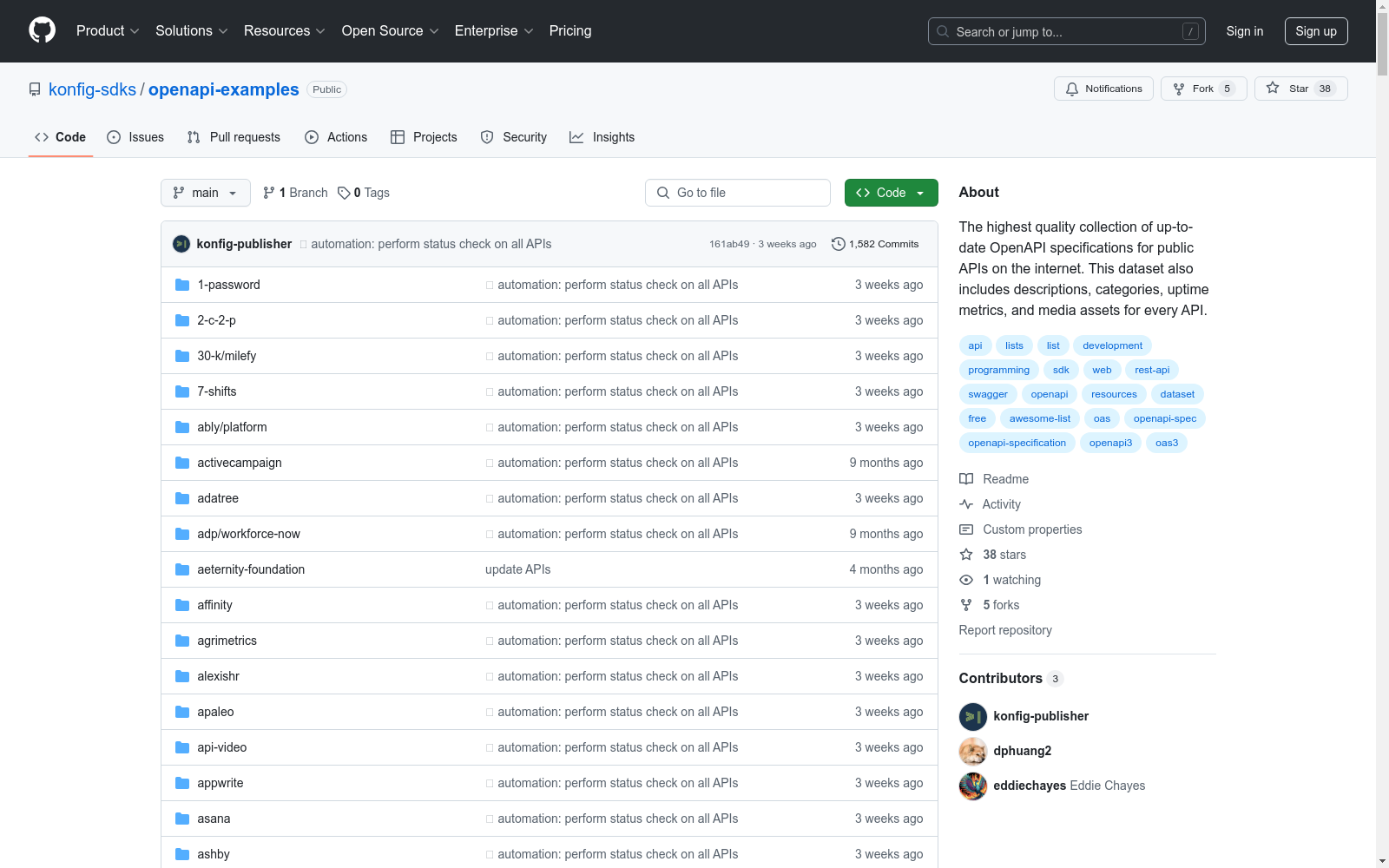Click the openapi-spec topic tag
The width and height of the screenshot is (1389, 868).
click(1165, 418)
